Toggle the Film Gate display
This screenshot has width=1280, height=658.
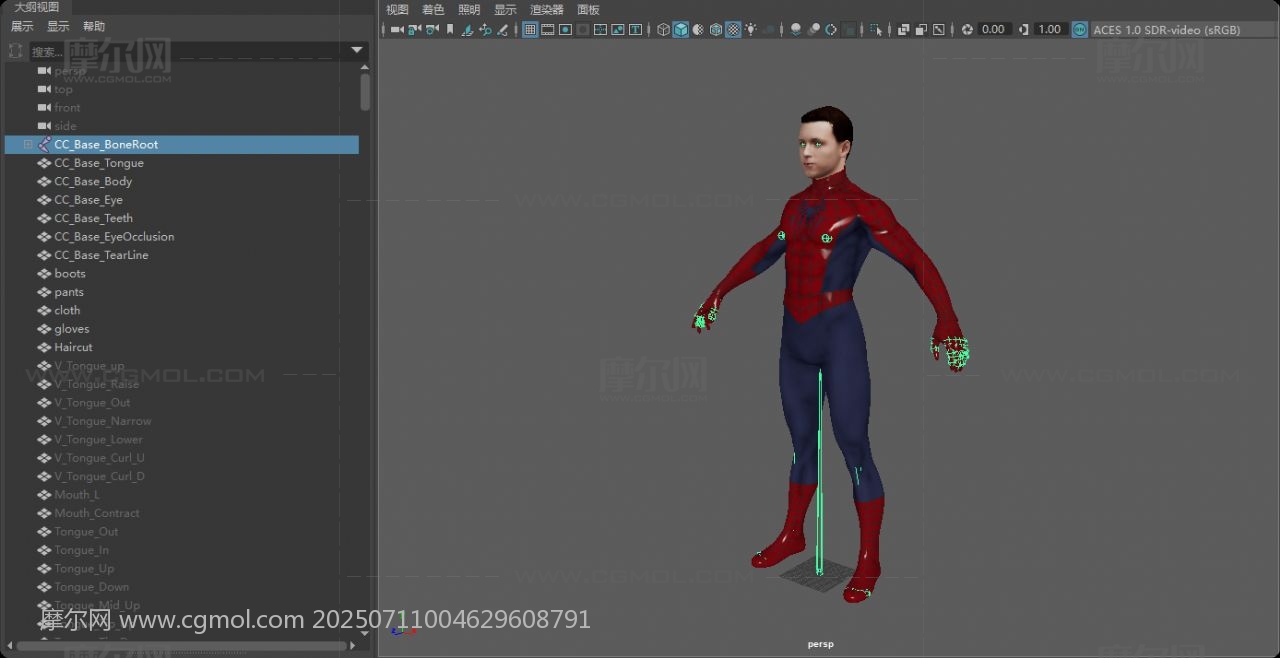point(548,30)
